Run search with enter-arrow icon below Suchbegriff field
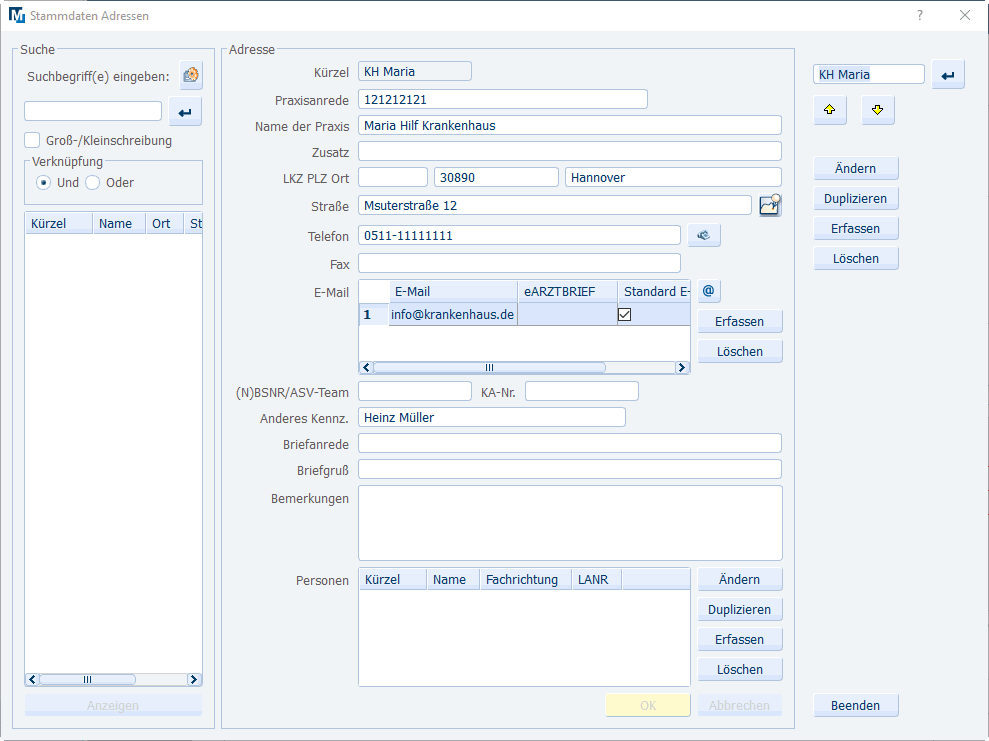Image resolution: width=989 pixels, height=741 pixels. (x=184, y=111)
